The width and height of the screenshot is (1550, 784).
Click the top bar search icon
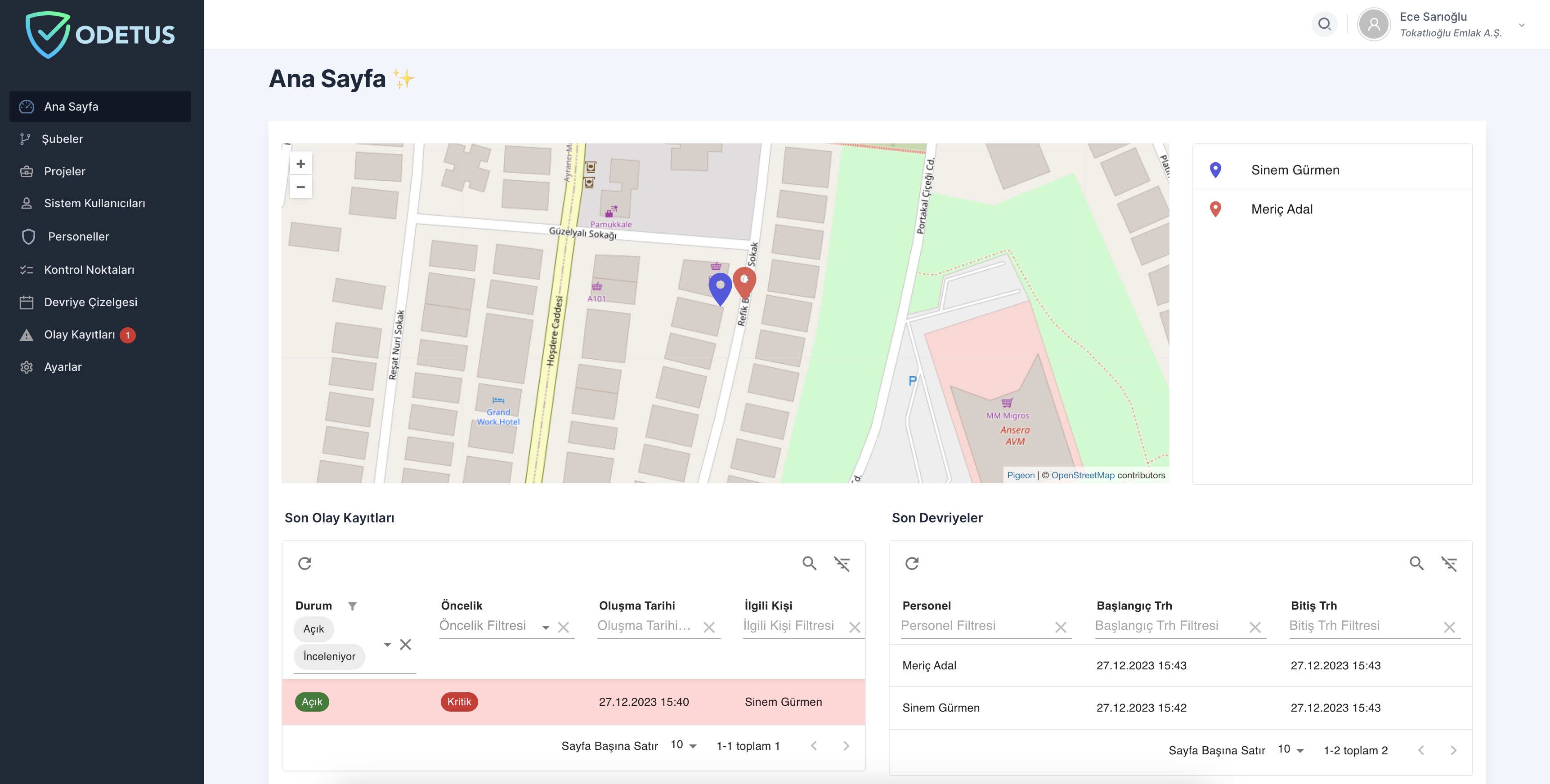[x=1324, y=24]
